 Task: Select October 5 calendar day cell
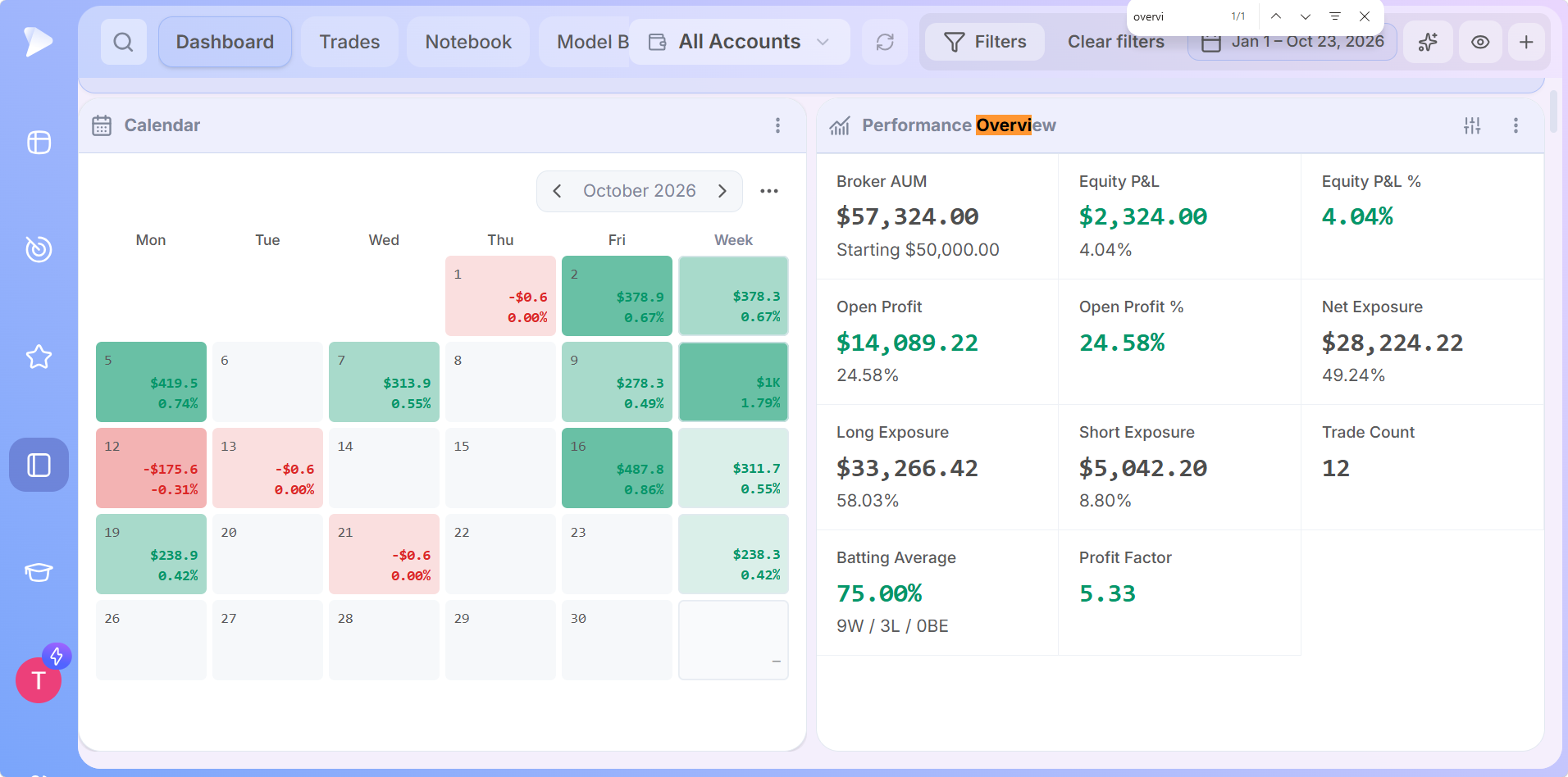tap(151, 382)
